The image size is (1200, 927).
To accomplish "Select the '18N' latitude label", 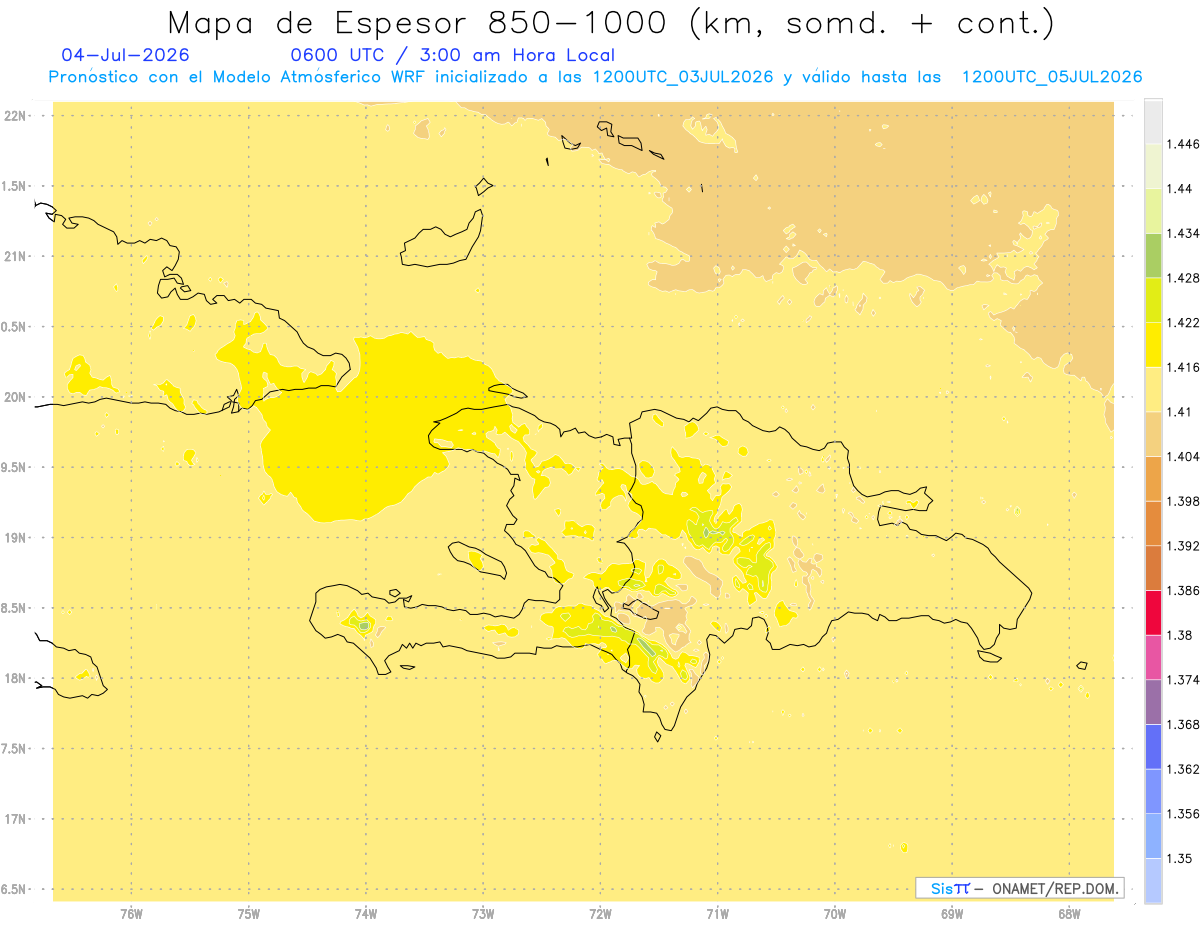I will click(x=14, y=679).
